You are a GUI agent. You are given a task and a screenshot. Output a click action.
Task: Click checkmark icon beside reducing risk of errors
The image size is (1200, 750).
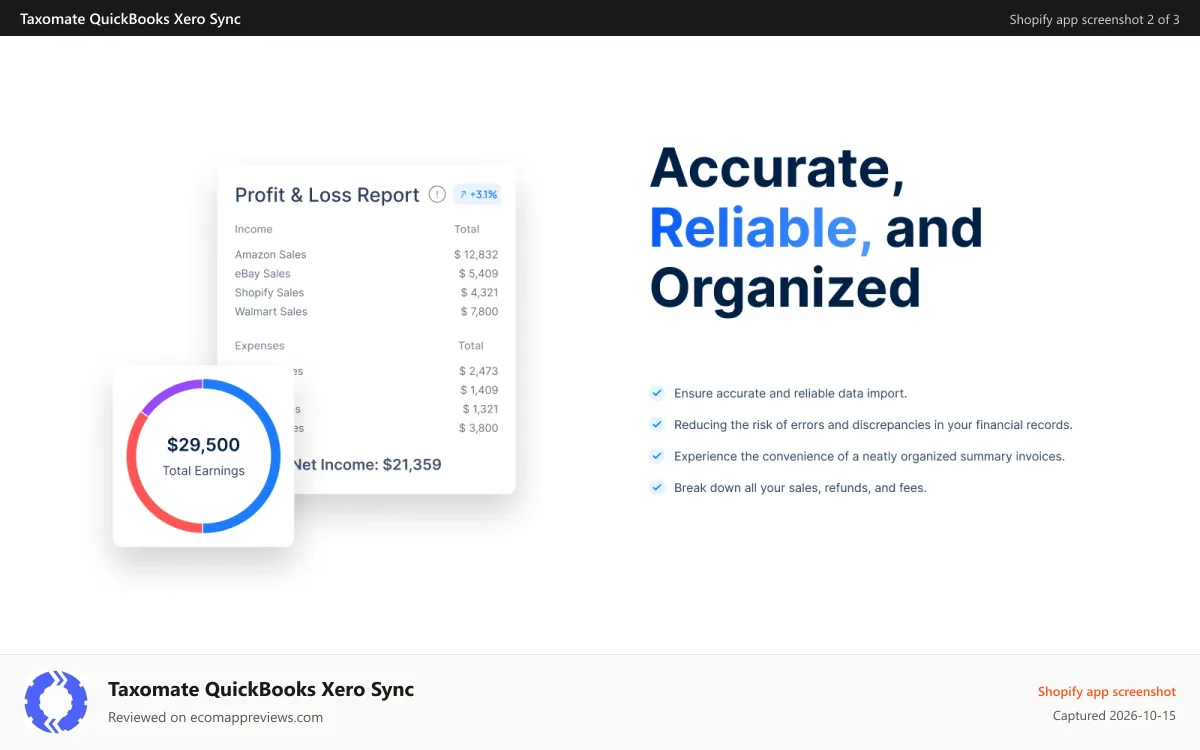point(657,425)
